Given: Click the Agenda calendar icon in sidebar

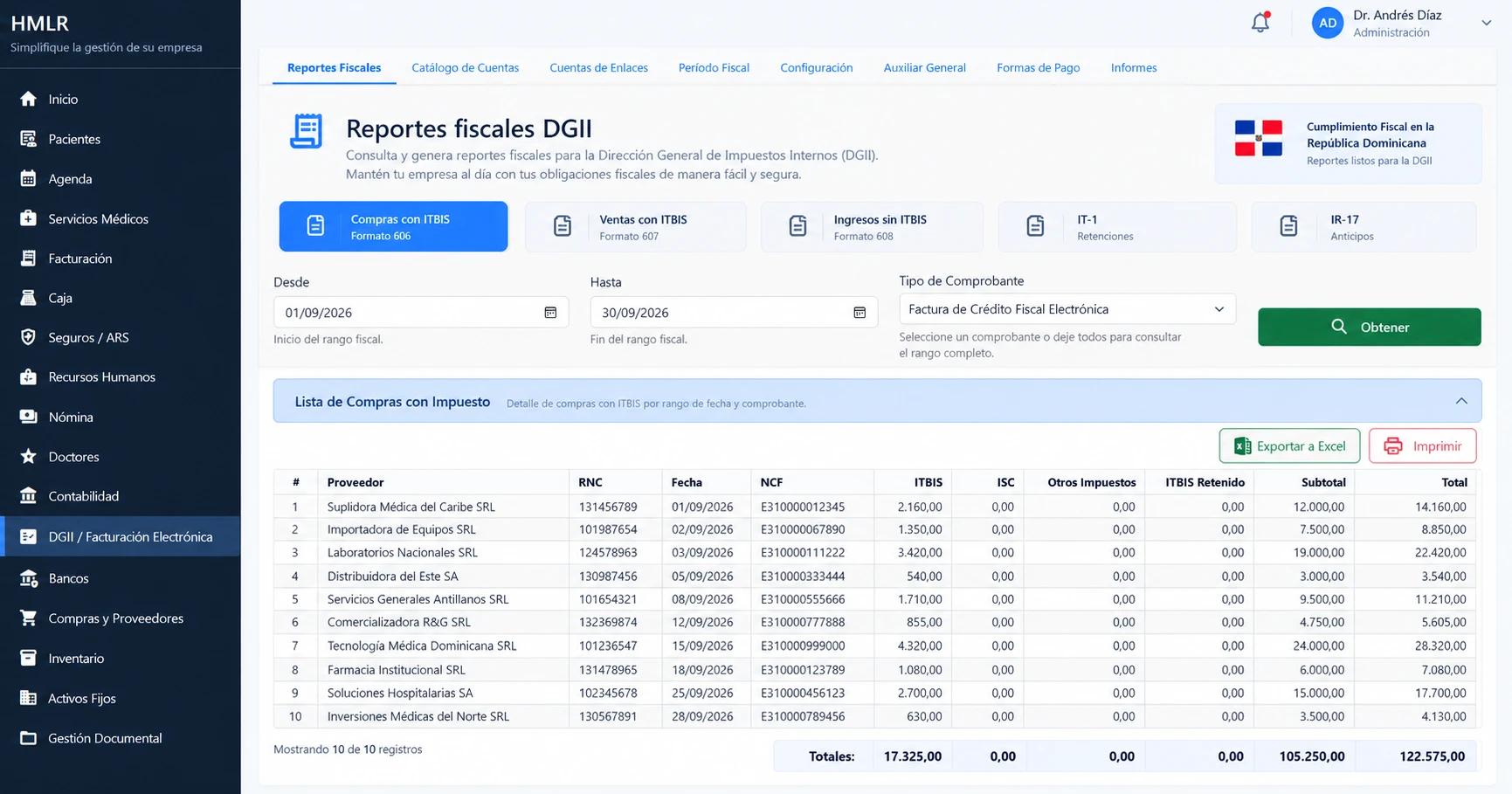Looking at the screenshot, I should tap(28, 179).
